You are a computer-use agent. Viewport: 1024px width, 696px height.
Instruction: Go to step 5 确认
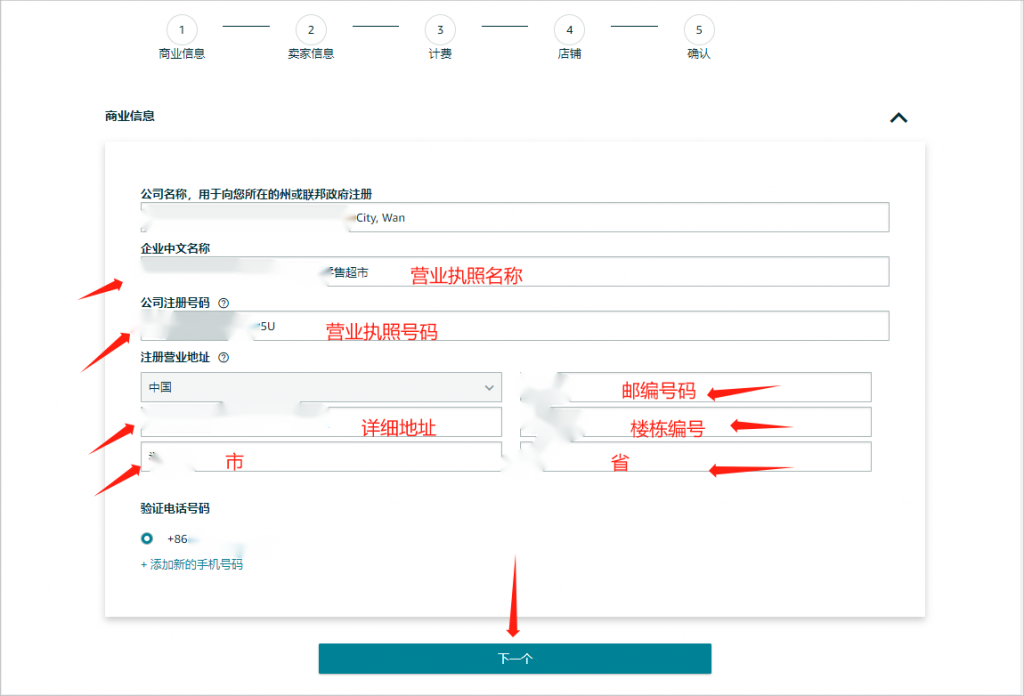point(699,30)
